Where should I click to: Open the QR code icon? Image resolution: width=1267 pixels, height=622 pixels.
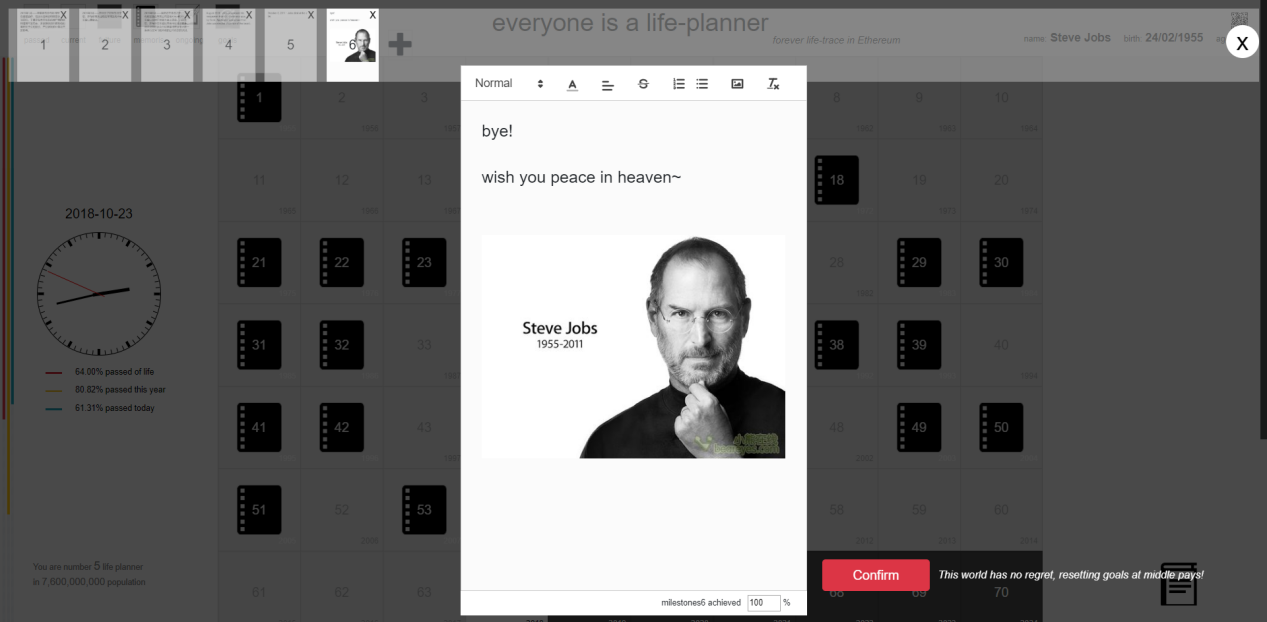tap(1239, 20)
